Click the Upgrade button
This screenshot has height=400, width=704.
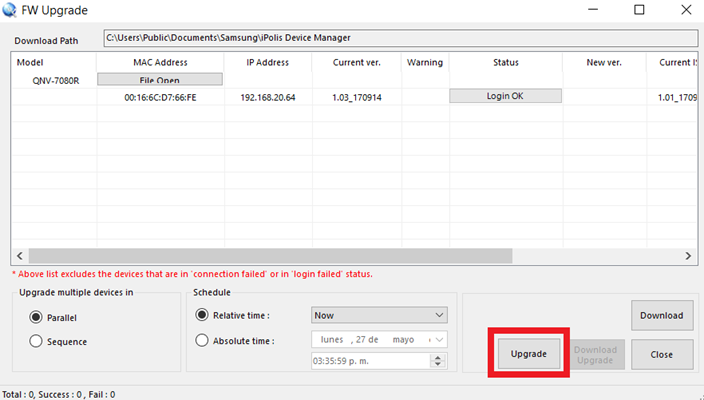pyautogui.click(x=528, y=354)
